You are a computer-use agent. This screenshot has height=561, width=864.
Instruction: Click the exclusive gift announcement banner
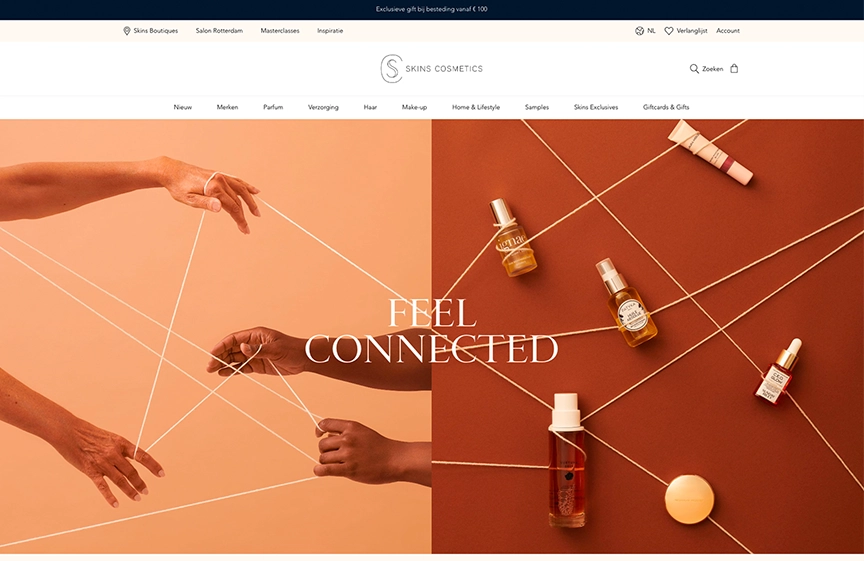(x=432, y=9)
